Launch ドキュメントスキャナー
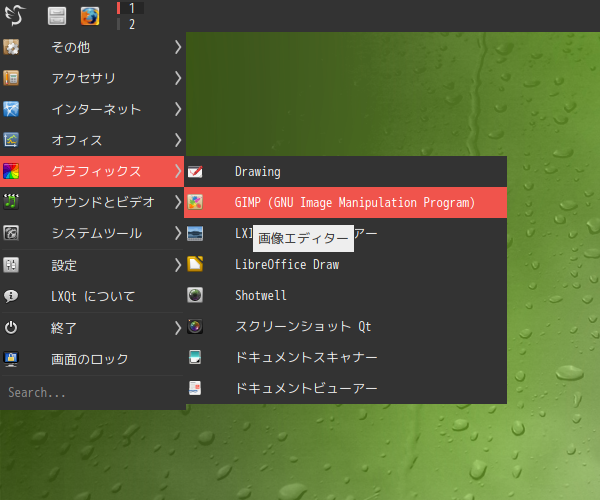 pos(346,357)
